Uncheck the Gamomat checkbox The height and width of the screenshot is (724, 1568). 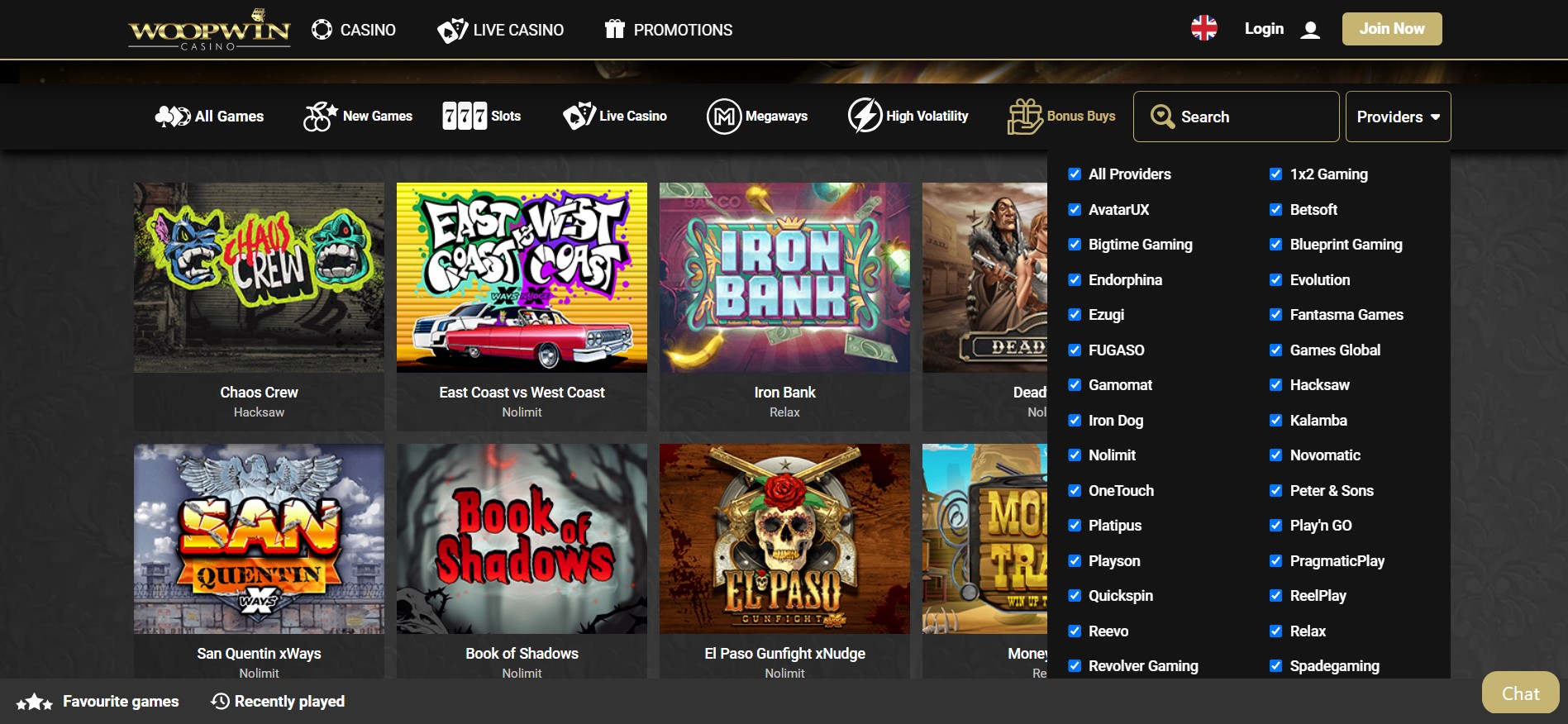tap(1075, 385)
